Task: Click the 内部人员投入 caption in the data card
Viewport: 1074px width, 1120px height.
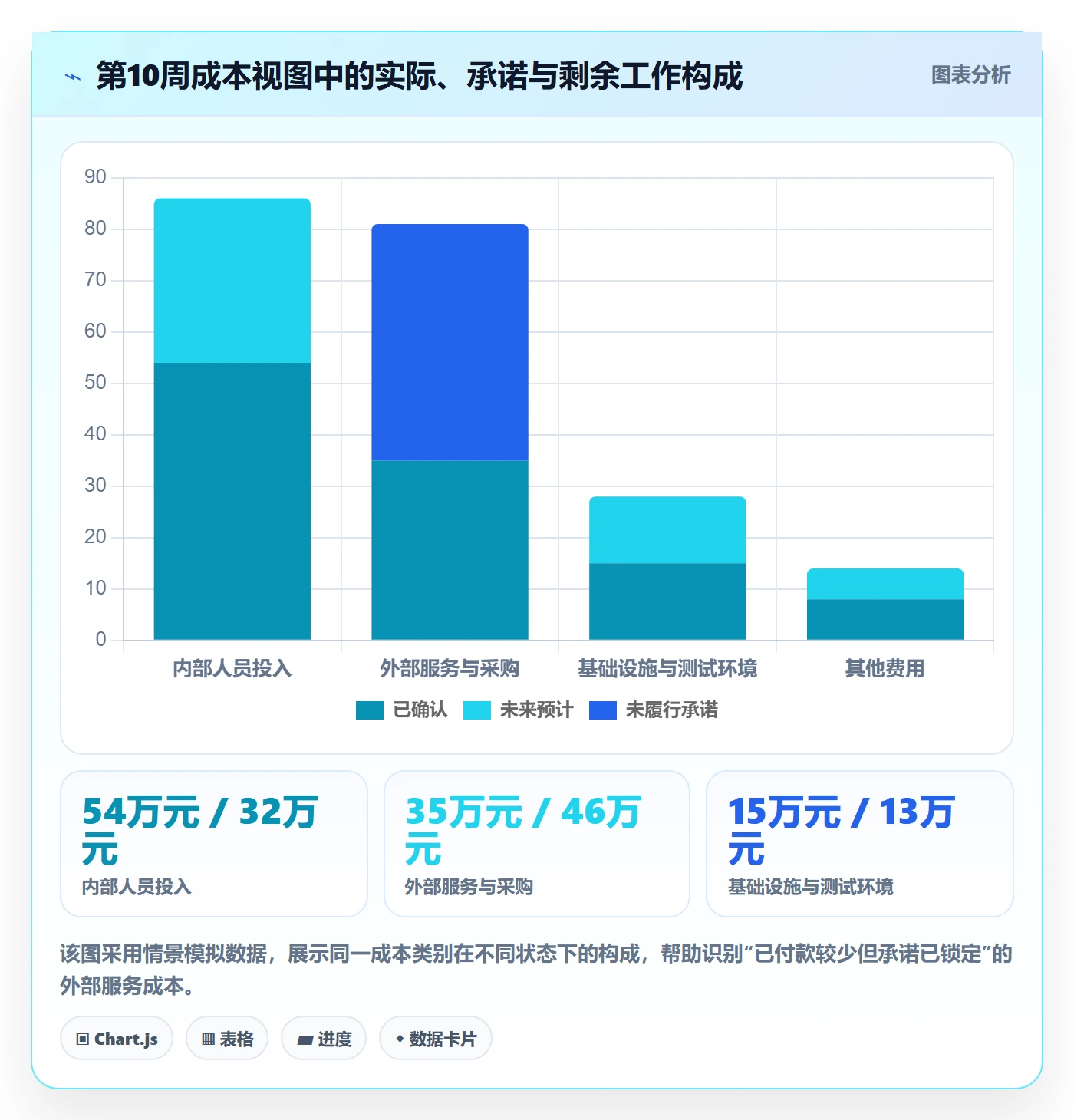Action: point(137,888)
